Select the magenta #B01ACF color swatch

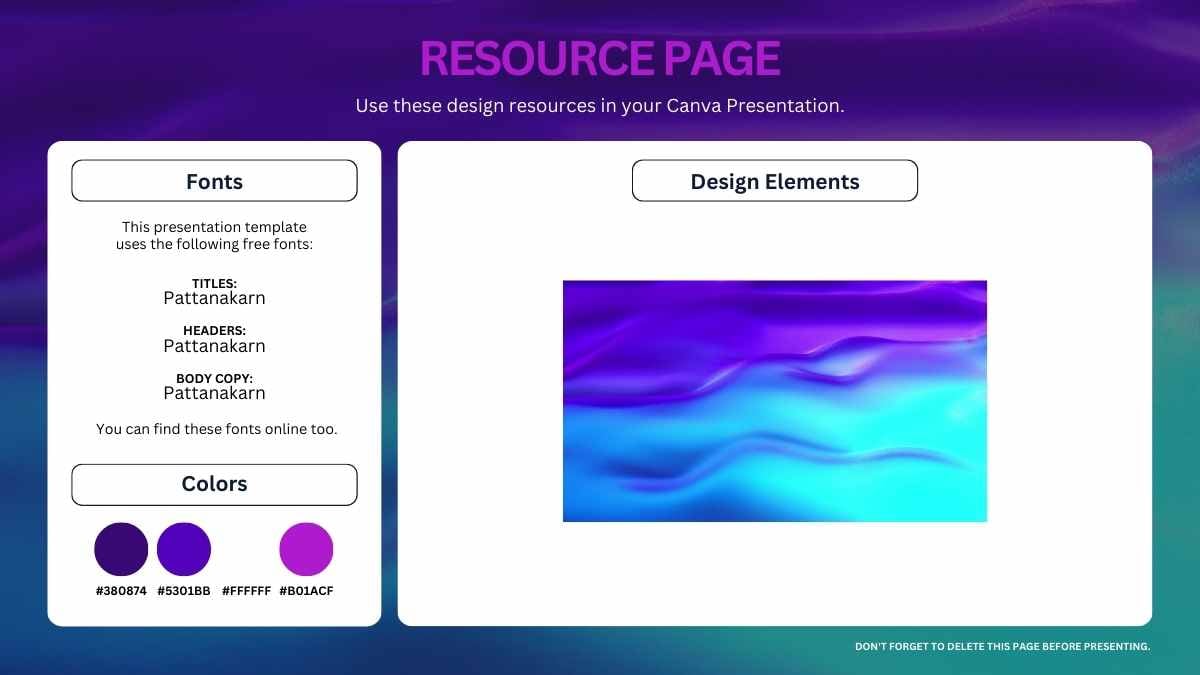306,549
